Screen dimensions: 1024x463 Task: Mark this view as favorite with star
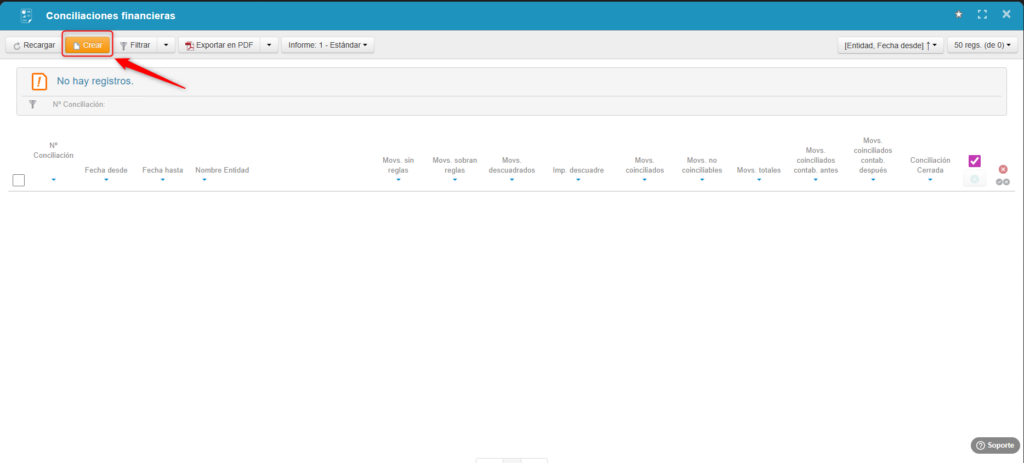pyautogui.click(x=958, y=15)
